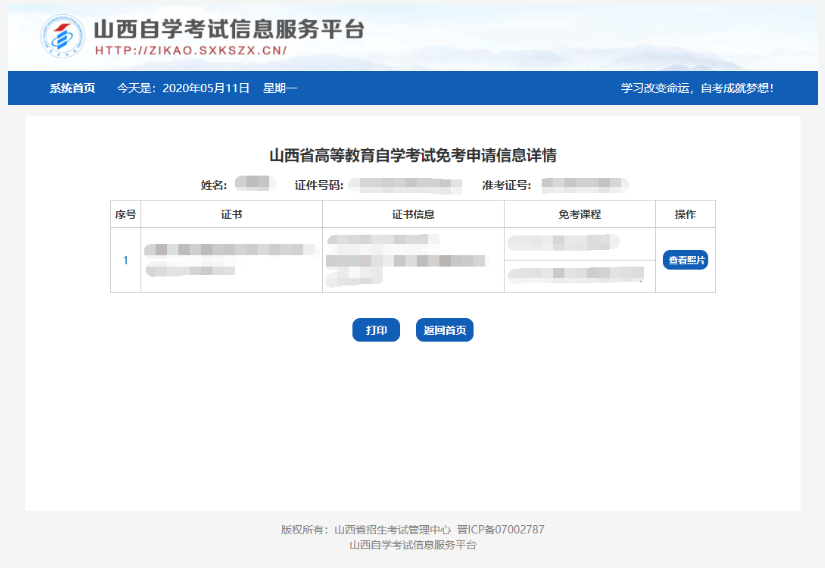Select the date text 2020年05月11日
Image resolution: width=825 pixels, height=568 pixels.
[x=206, y=88]
